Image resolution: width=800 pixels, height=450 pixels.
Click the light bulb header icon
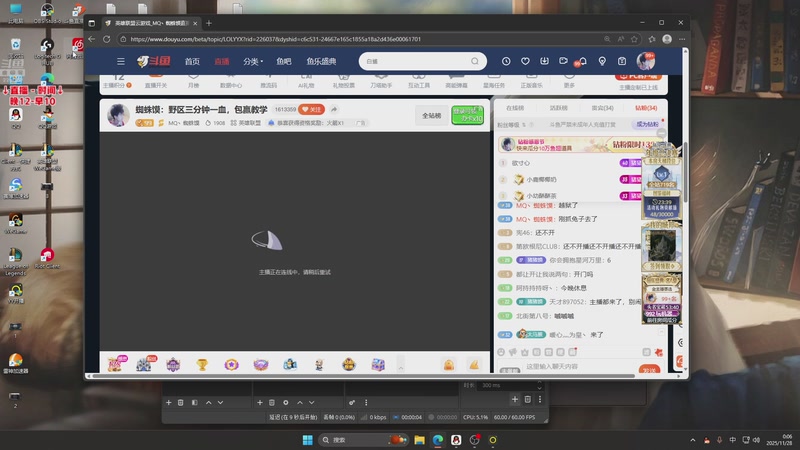[602, 61]
